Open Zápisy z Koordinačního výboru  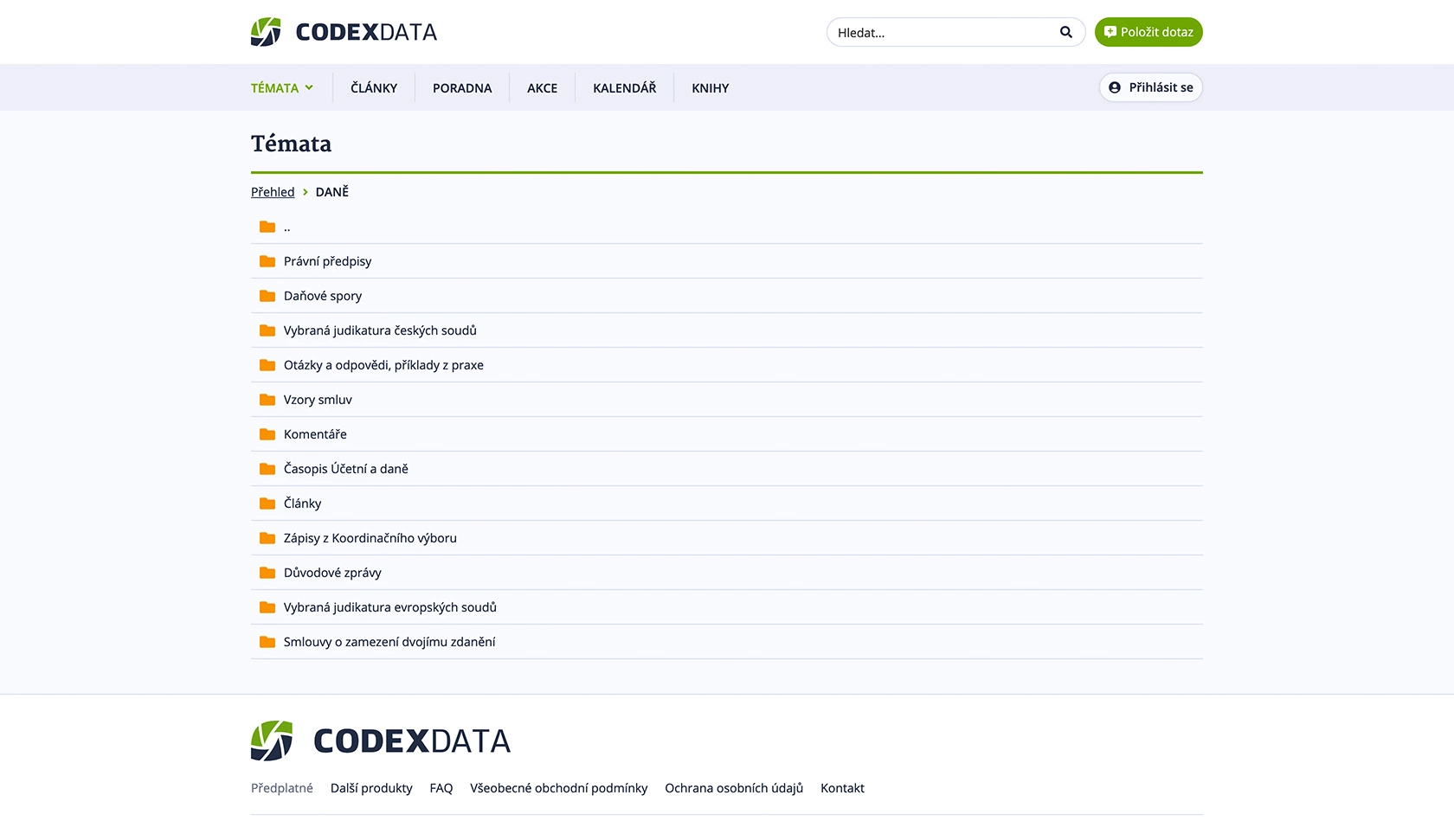point(370,538)
